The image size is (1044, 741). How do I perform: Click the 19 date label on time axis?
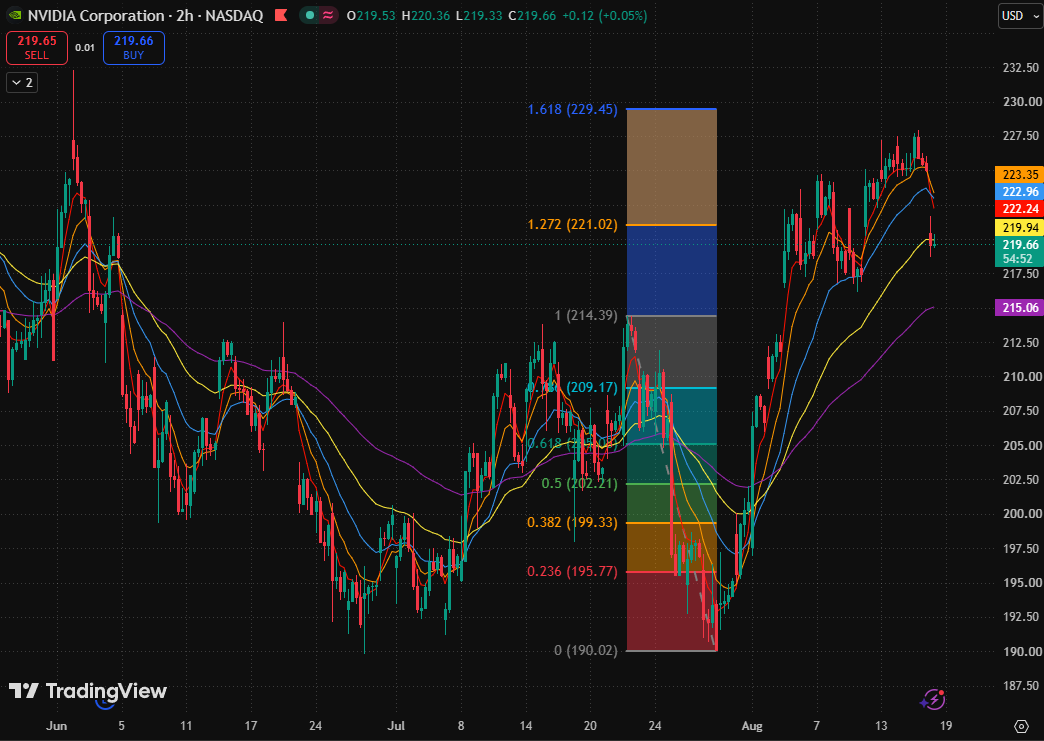click(x=945, y=726)
